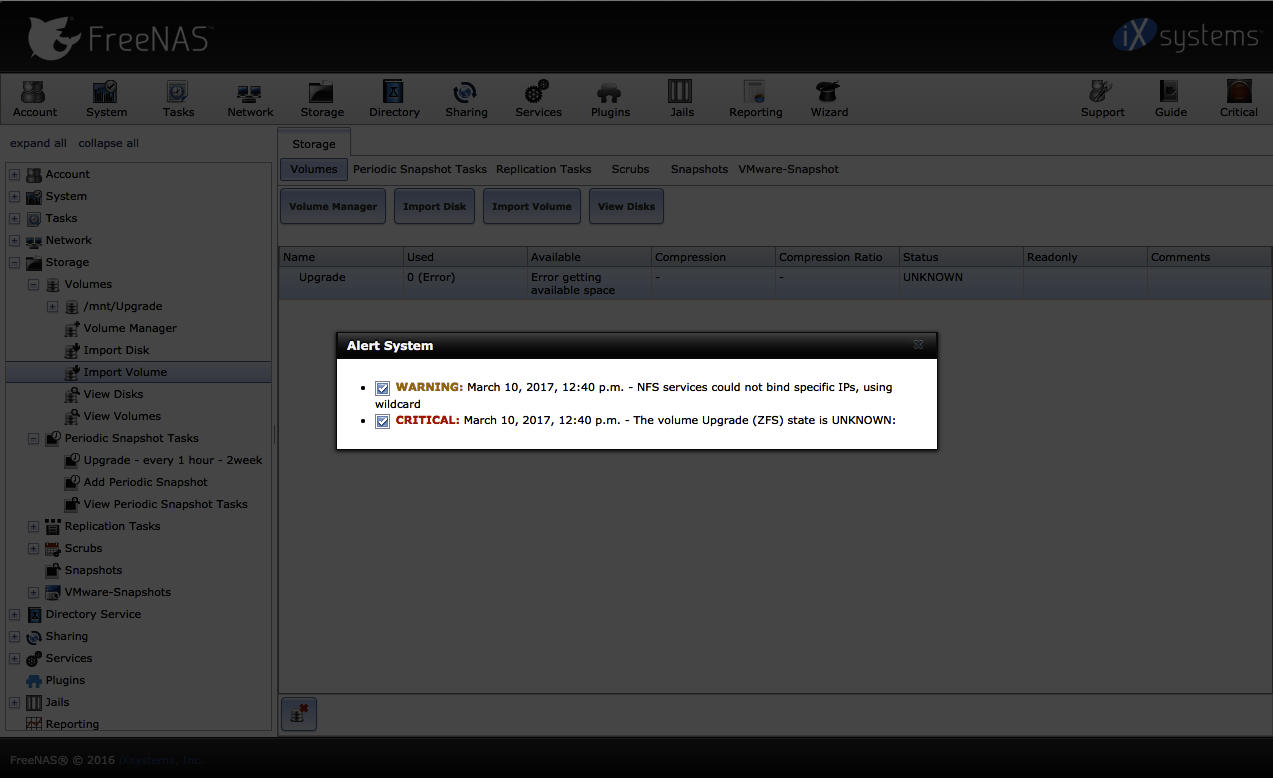Collapse the Storage tree node

click(x=14, y=262)
